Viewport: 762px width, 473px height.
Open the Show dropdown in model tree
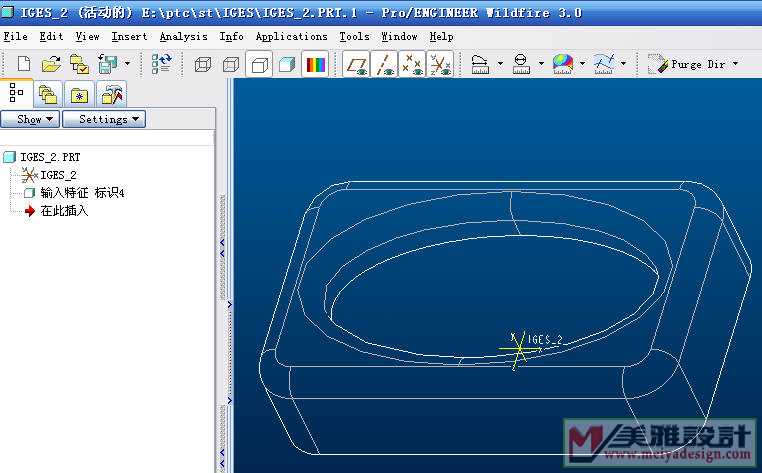(x=30, y=119)
